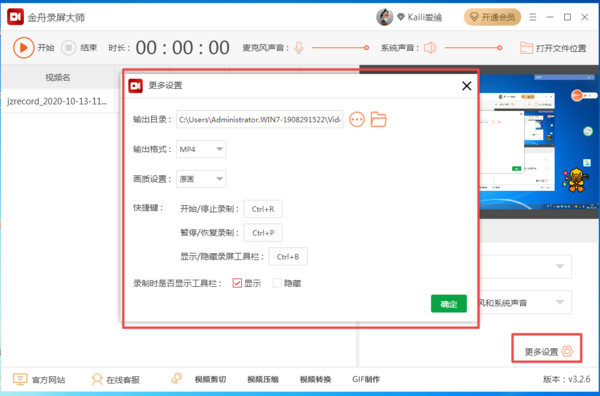Screen dimensions: 600x396
Task: Adjust the system sound slider handle
Action: [499, 48]
